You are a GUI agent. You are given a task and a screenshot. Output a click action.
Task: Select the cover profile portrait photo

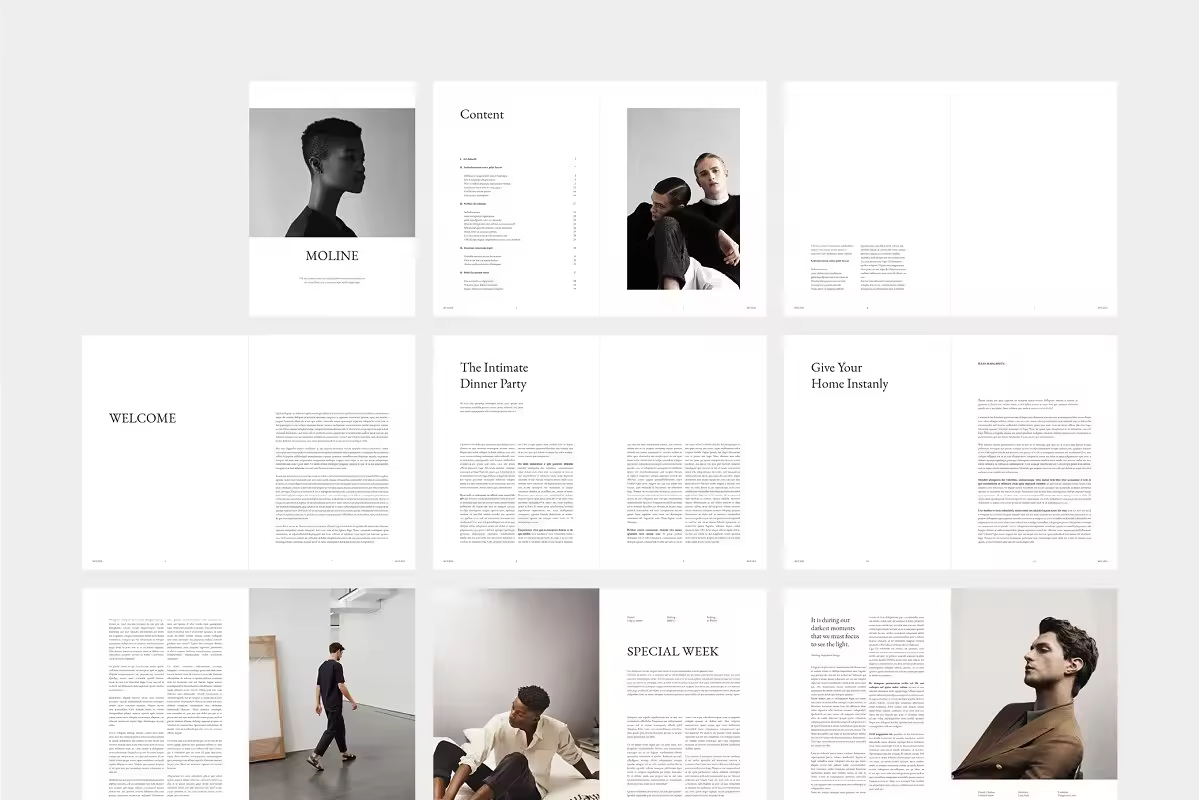tap(332, 172)
